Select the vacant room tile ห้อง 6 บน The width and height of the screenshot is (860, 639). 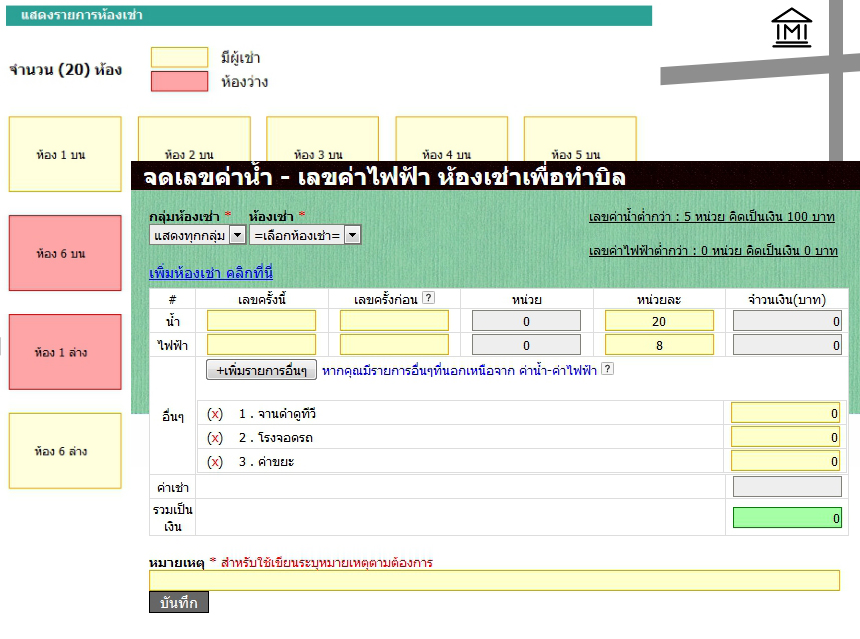(65, 253)
